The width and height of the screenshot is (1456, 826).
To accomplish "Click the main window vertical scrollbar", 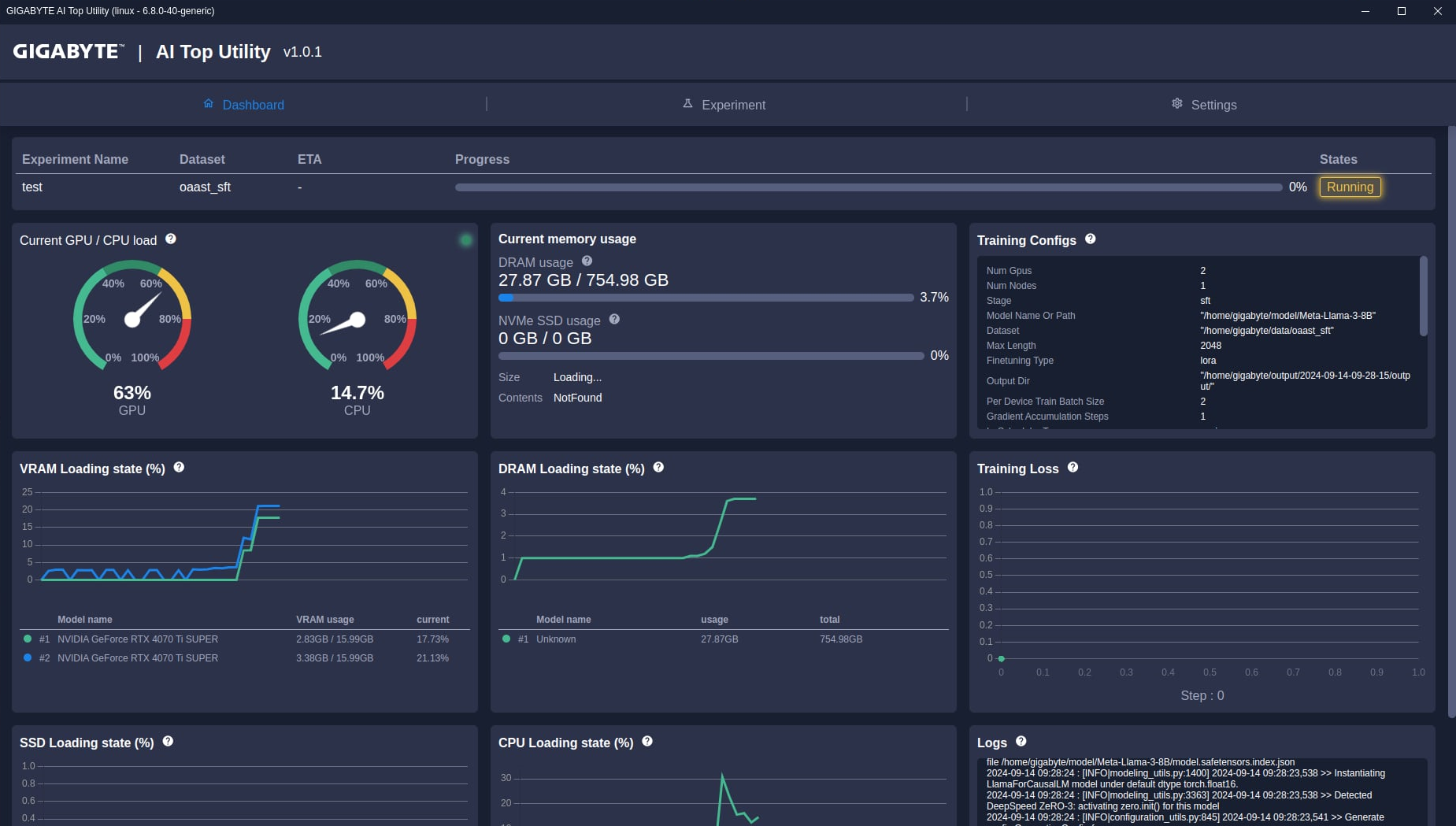I will (1452, 421).
